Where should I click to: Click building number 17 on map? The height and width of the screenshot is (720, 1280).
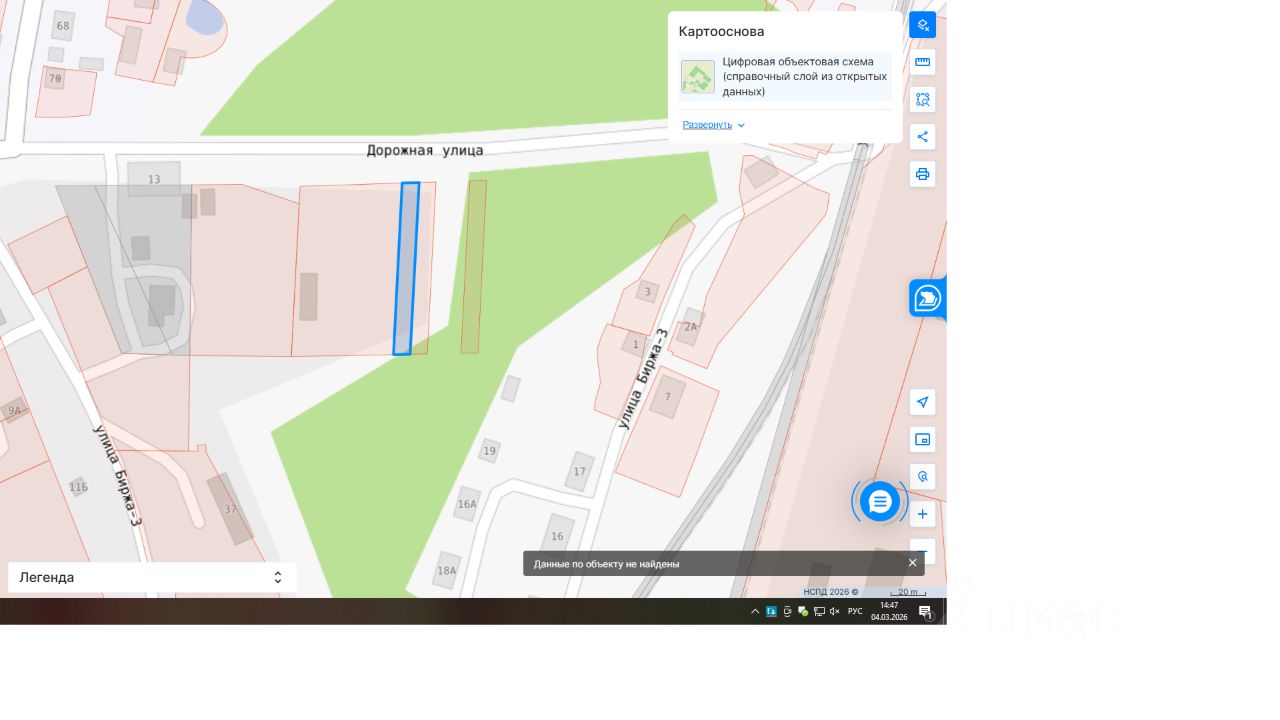click(x=579, y=472)
